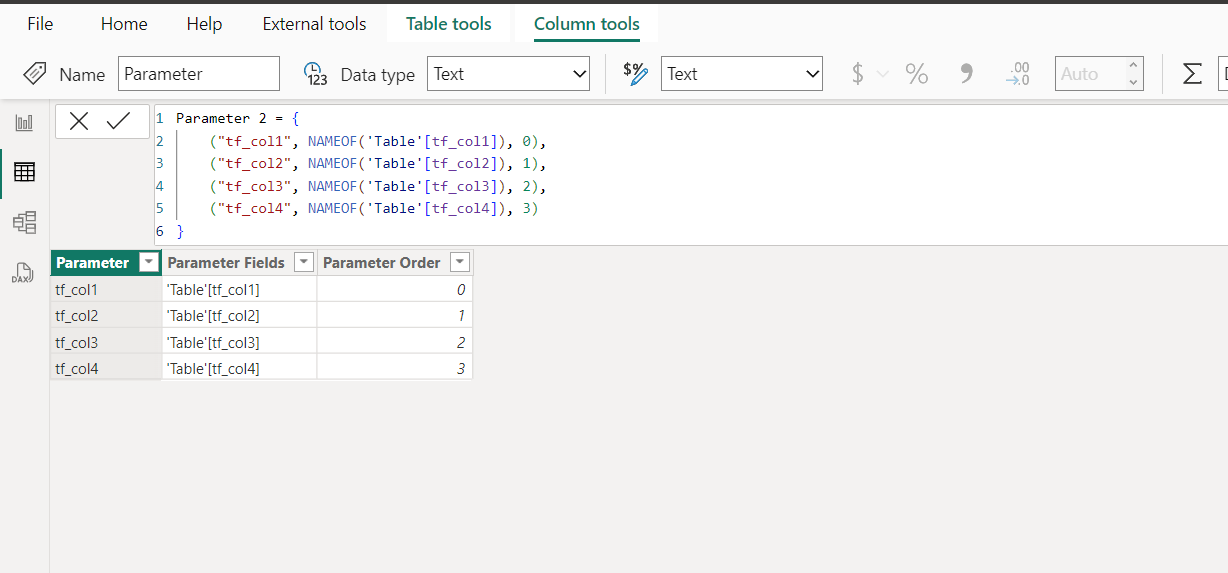Click the thousands separator comma icon
Screen dimensions: 1228x573
point(966,74)
